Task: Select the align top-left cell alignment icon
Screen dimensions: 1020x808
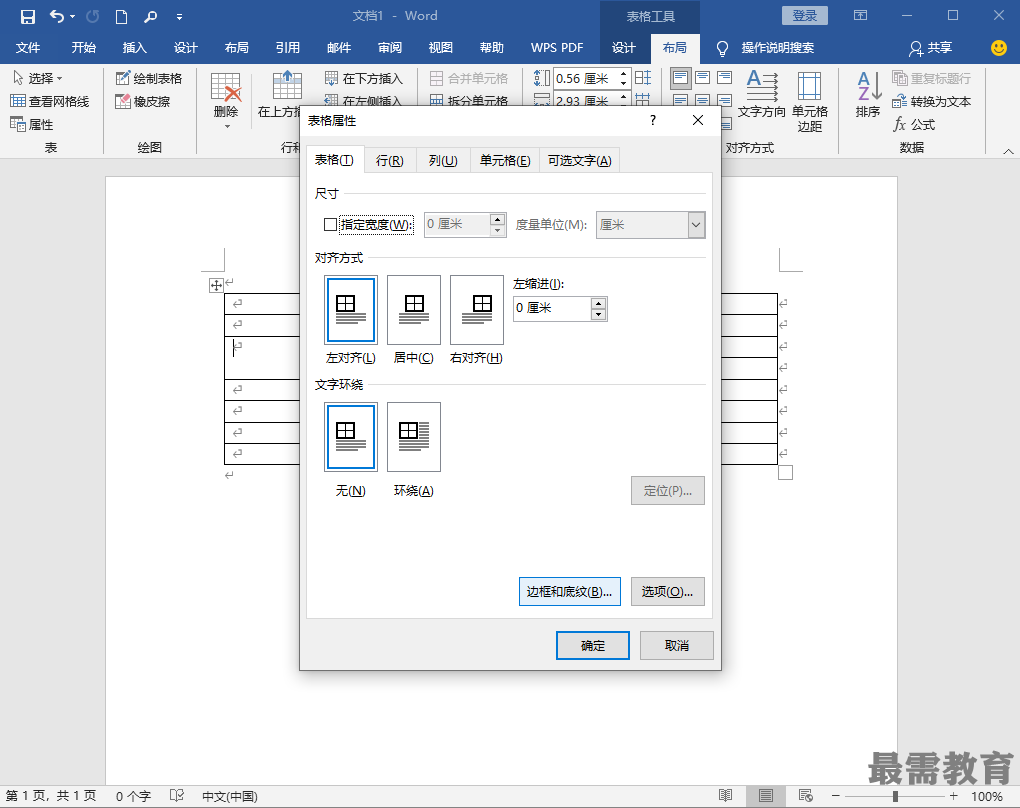Action: (x=680, y=78)
